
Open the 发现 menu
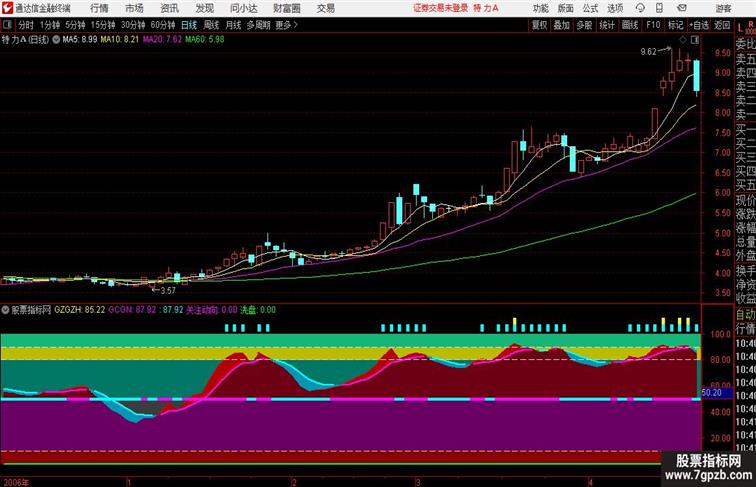(x=204, y=8)
